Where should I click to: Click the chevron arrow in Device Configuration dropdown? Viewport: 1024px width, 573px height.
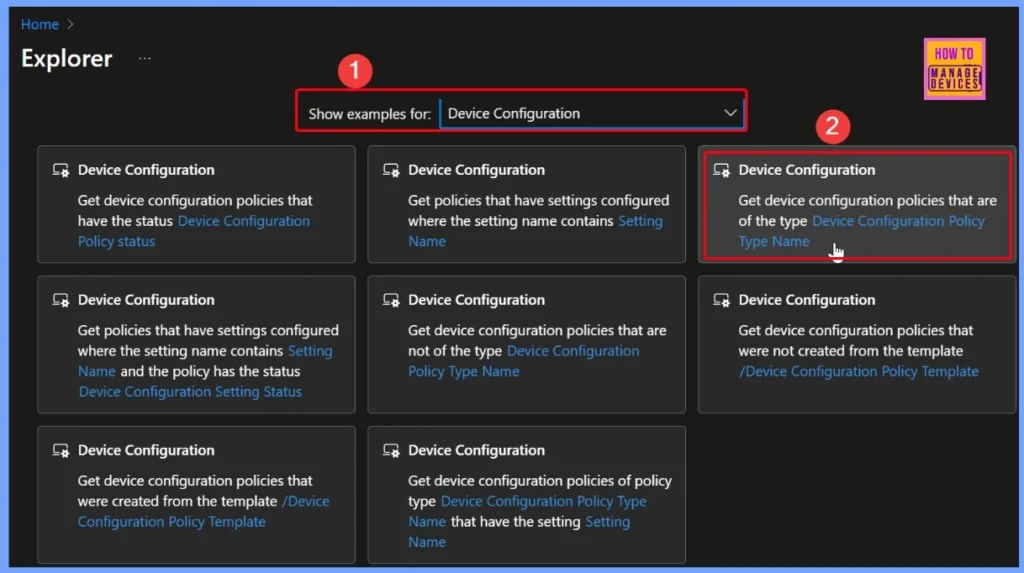click(x=730, y=113)
